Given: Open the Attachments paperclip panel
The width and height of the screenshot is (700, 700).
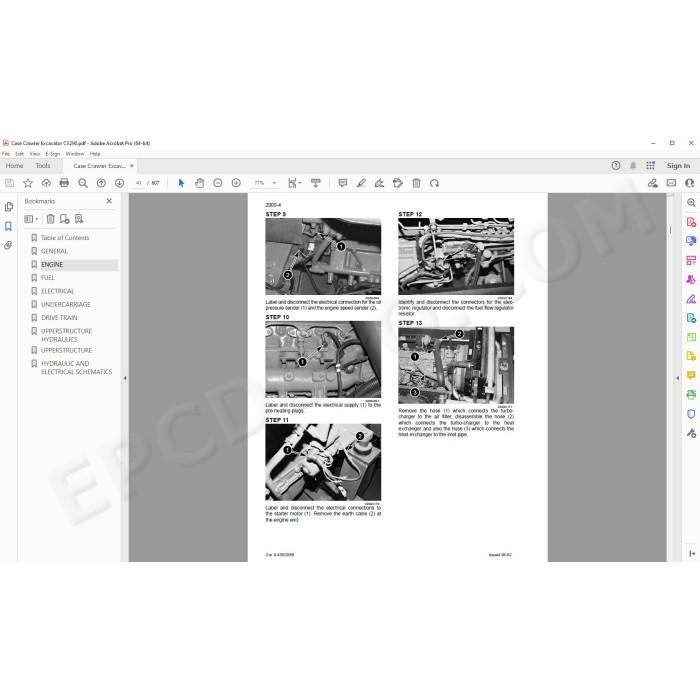Looking at the screenshot, I should (8, 246).
